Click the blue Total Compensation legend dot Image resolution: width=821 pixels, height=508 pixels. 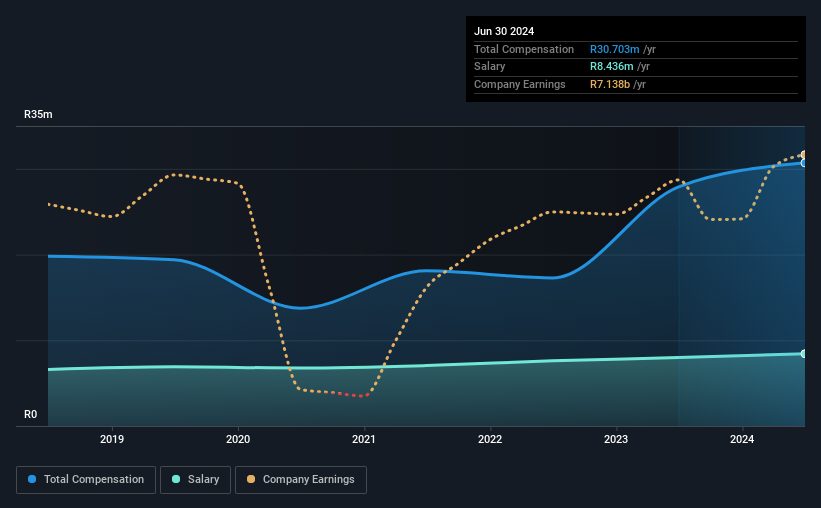click(x=32, y=479)
